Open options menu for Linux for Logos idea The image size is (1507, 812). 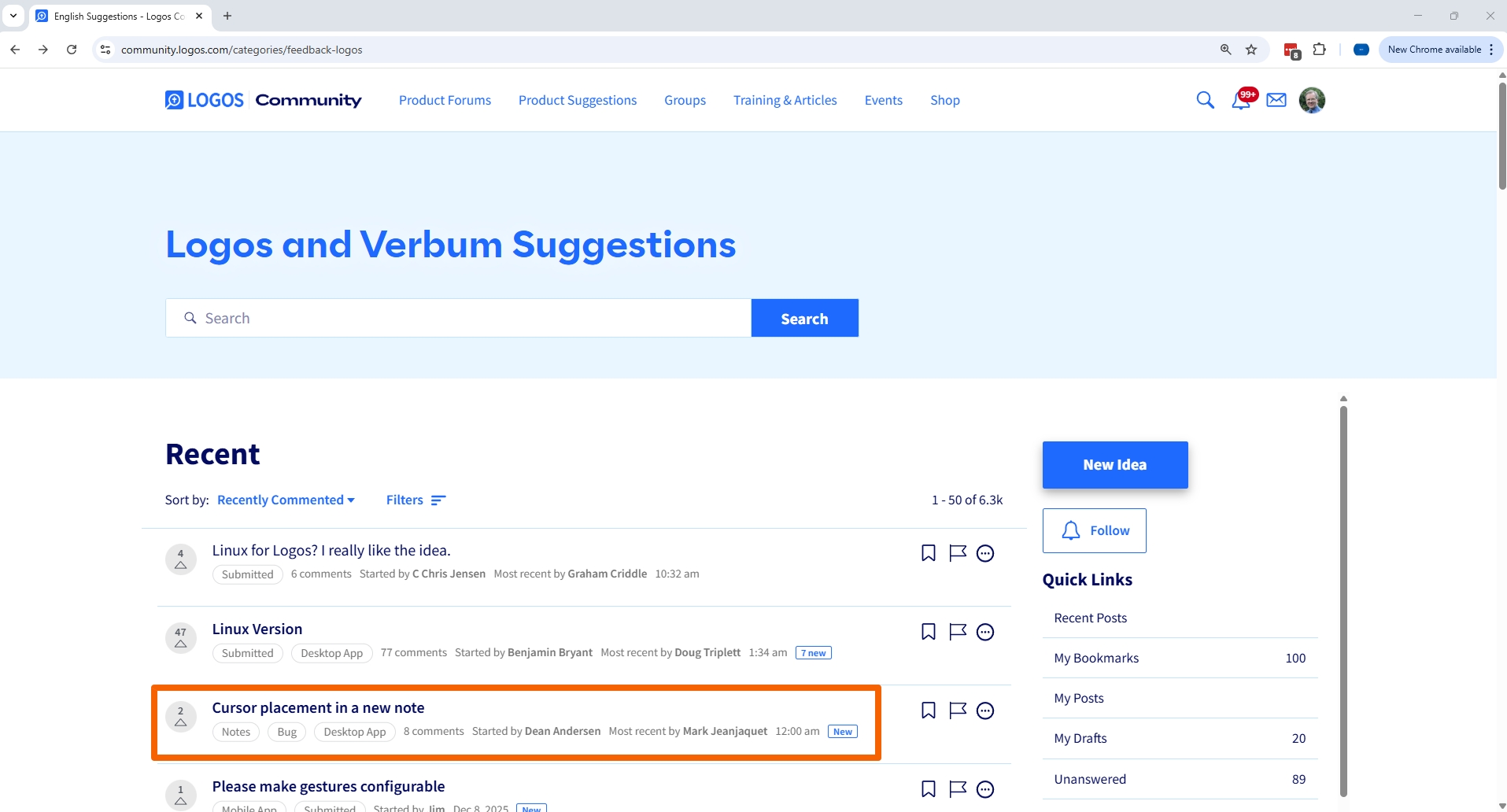click(x=985, y=553)
